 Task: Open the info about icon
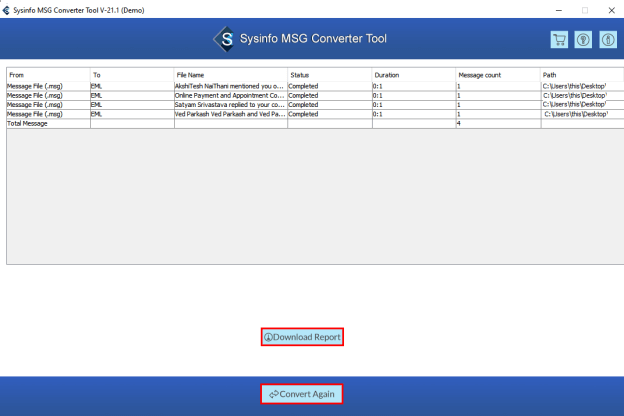pyautogui.click(x=606, y=39)
